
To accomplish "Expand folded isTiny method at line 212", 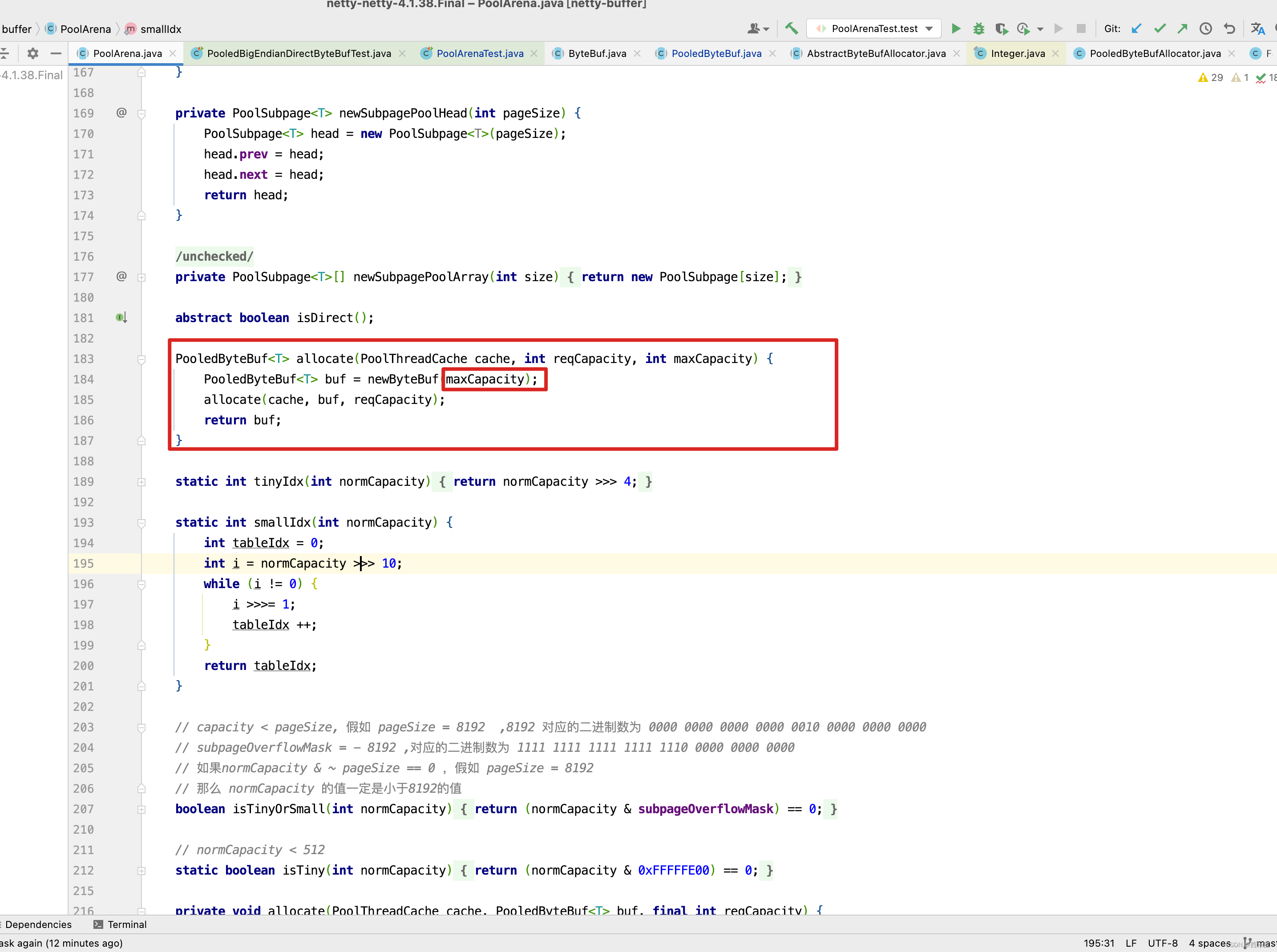I will tap(141, 871).
